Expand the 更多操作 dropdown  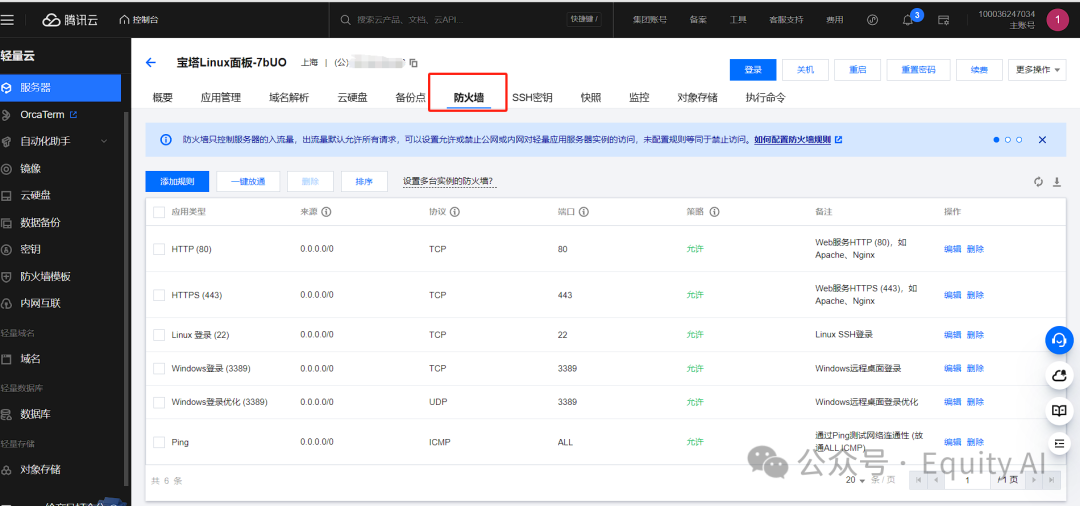pos(1037,69)
